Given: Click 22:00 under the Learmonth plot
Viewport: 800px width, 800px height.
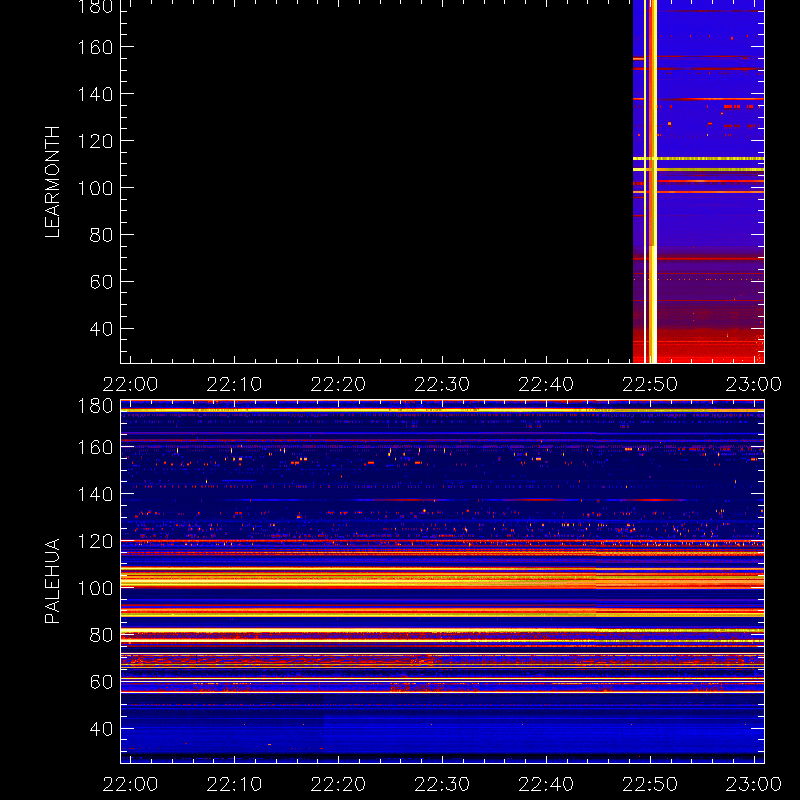Looking at the screenshot, I should pyautogui.click(x=130, y=384).
